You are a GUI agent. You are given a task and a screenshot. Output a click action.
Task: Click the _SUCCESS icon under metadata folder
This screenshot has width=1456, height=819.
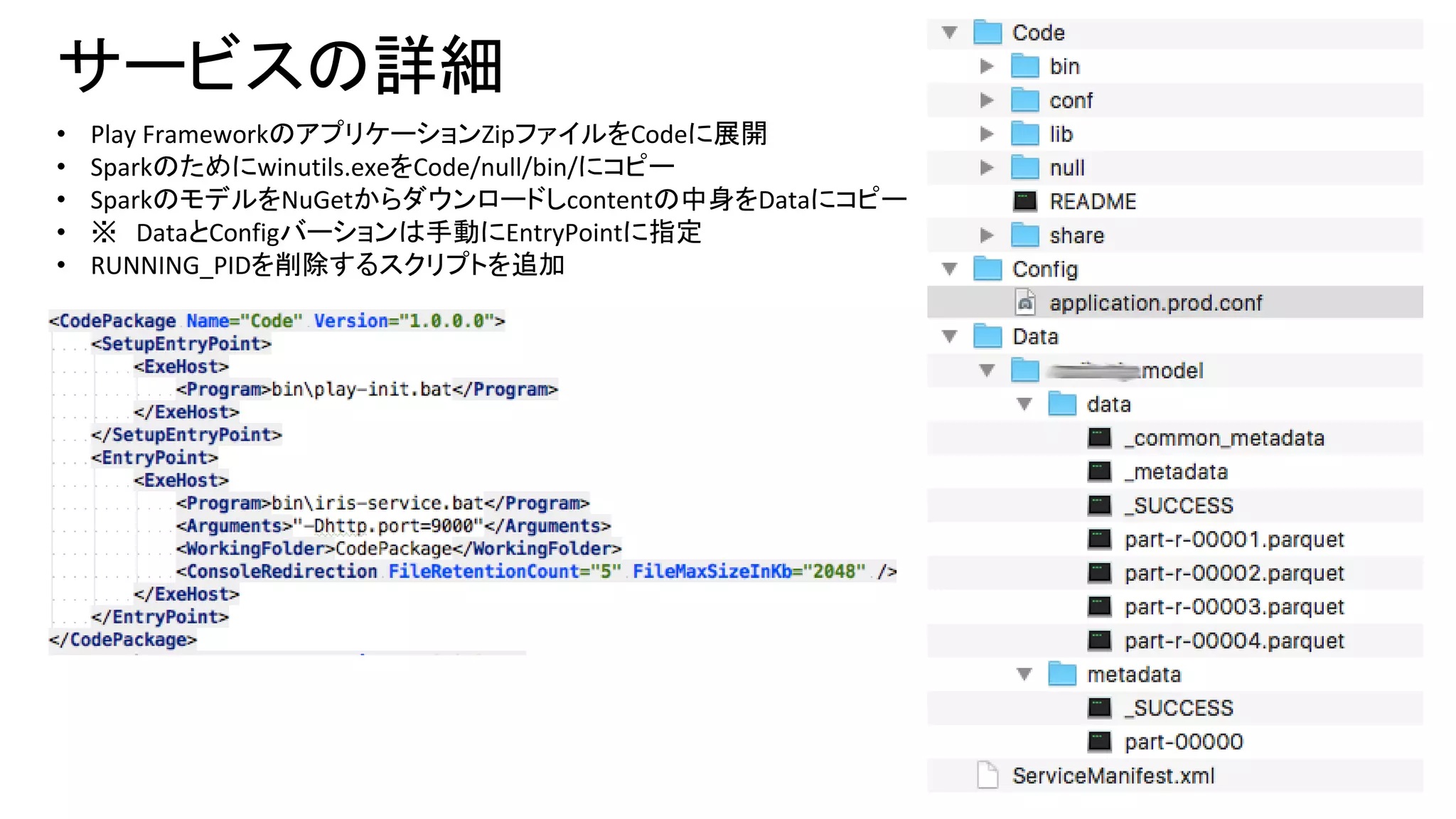click(1100, 708)
